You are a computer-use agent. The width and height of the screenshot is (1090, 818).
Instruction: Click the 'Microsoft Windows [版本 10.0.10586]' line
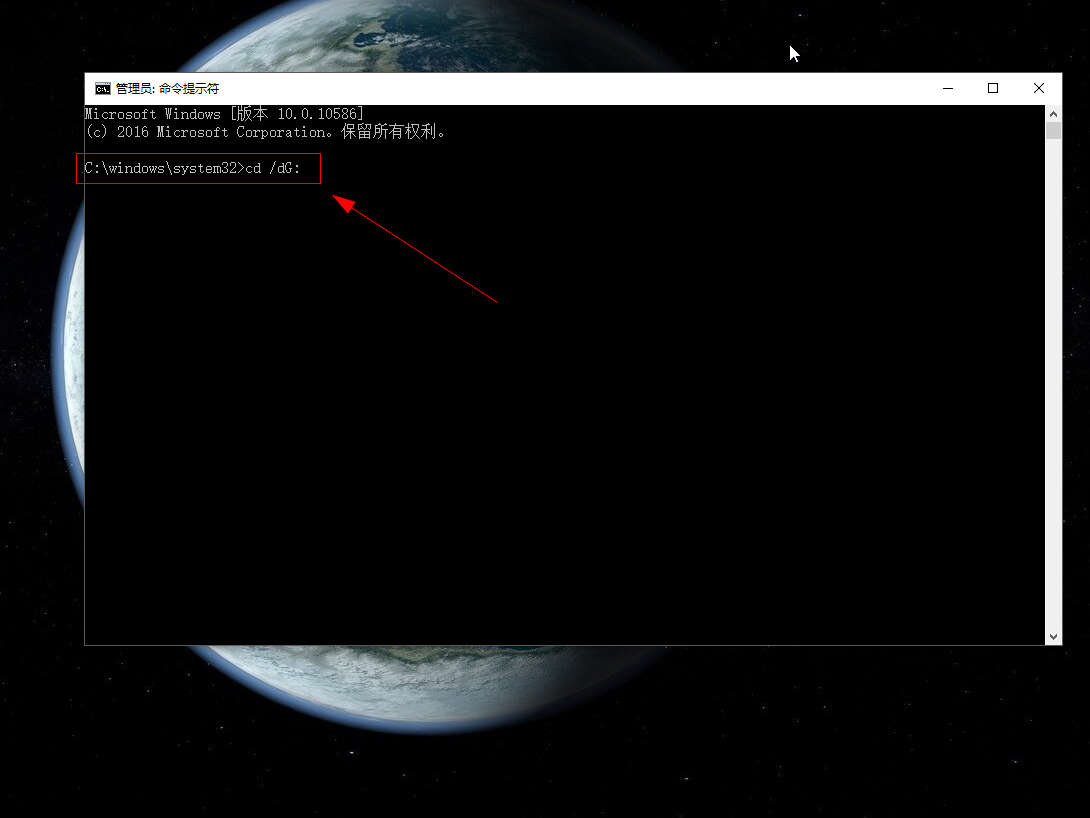click(x=224, y=113)
